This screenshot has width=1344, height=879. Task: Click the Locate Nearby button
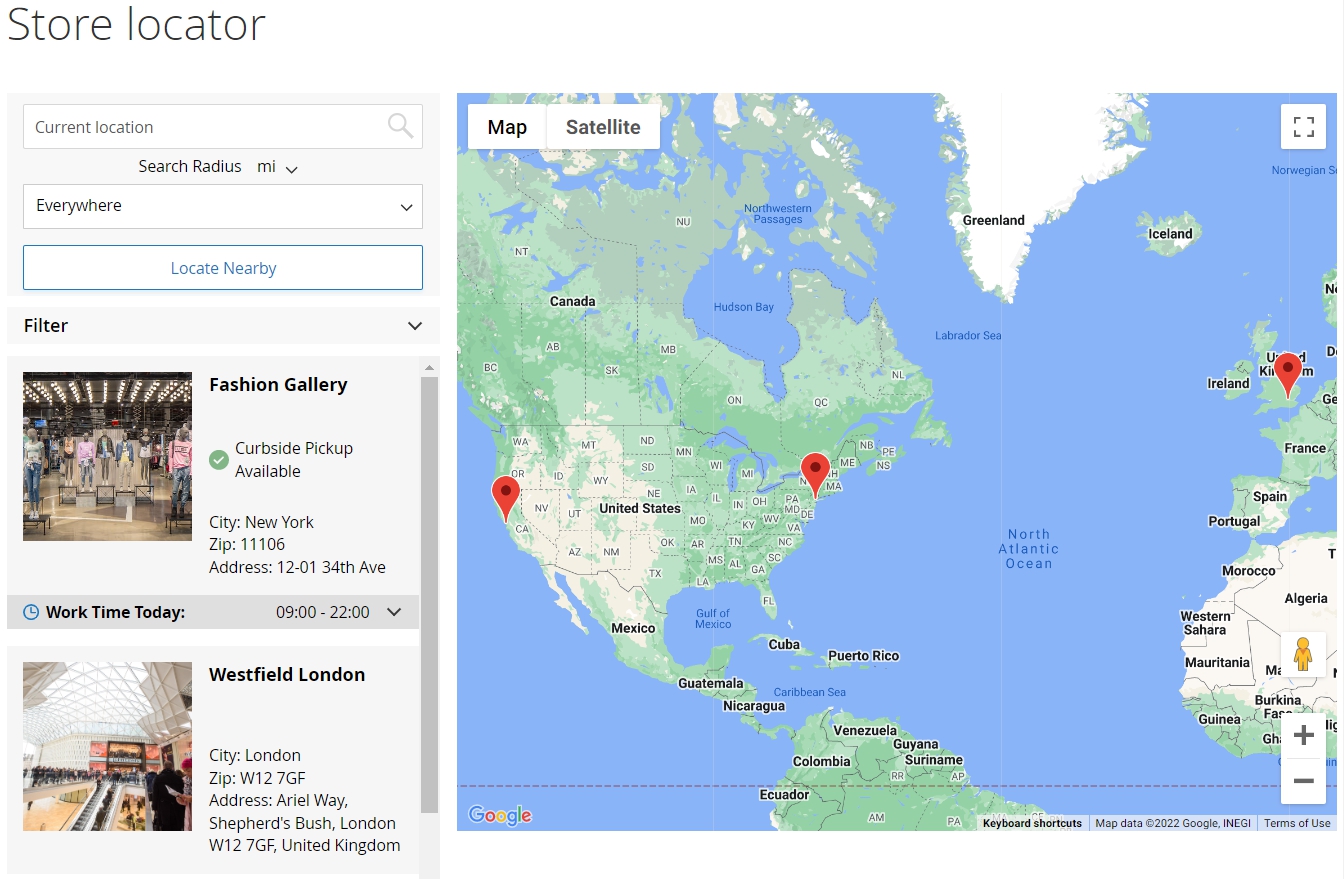223,268
